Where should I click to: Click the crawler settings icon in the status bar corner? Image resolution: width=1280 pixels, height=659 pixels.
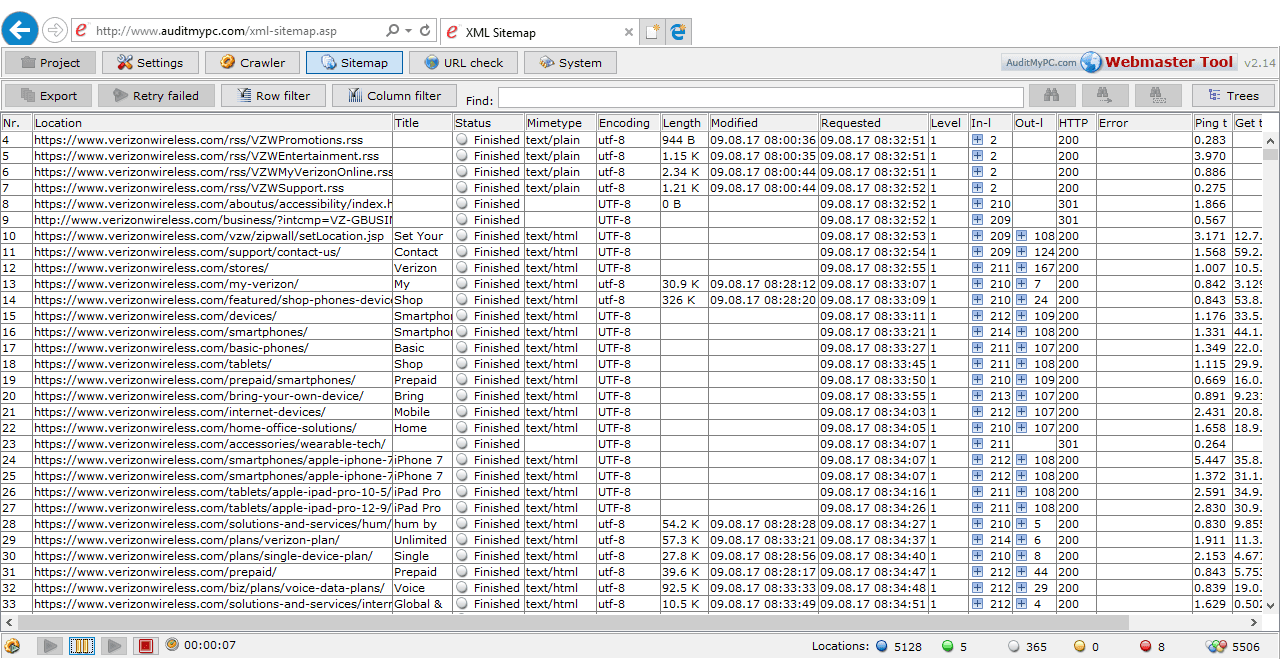tap(13, 646)
